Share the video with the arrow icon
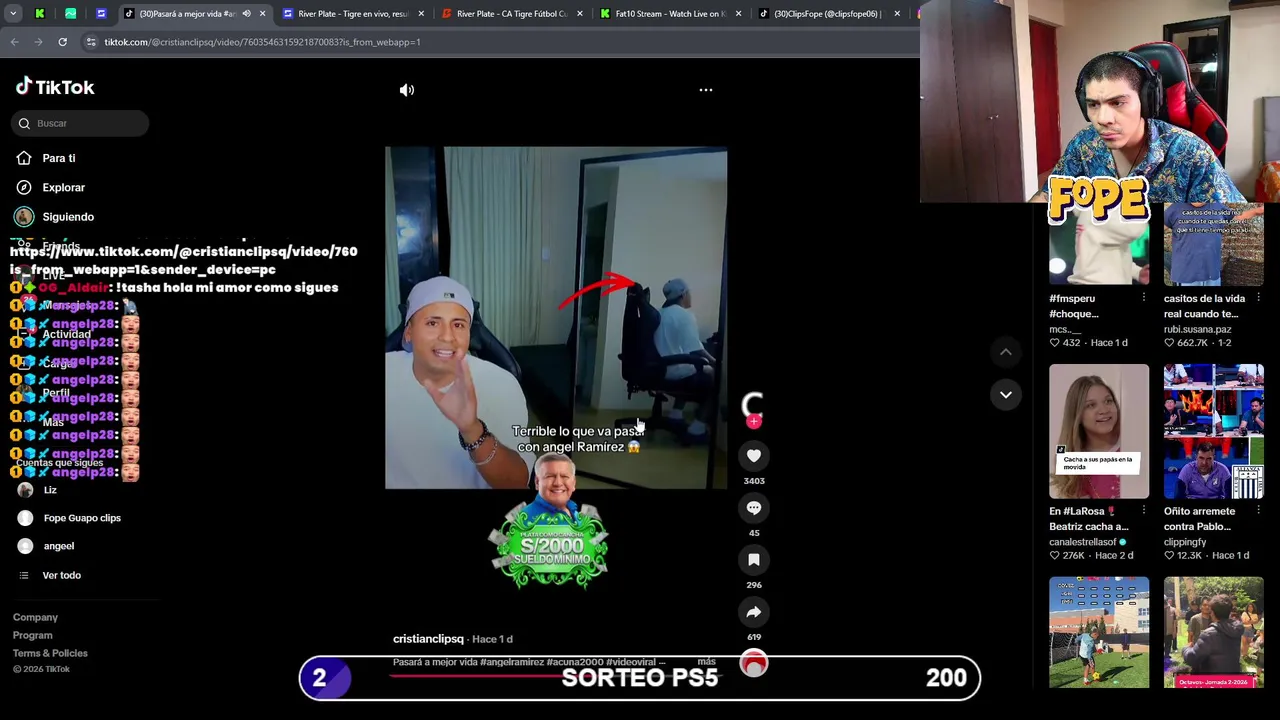This screenshot has width=1280, height=720. [754, 612]
